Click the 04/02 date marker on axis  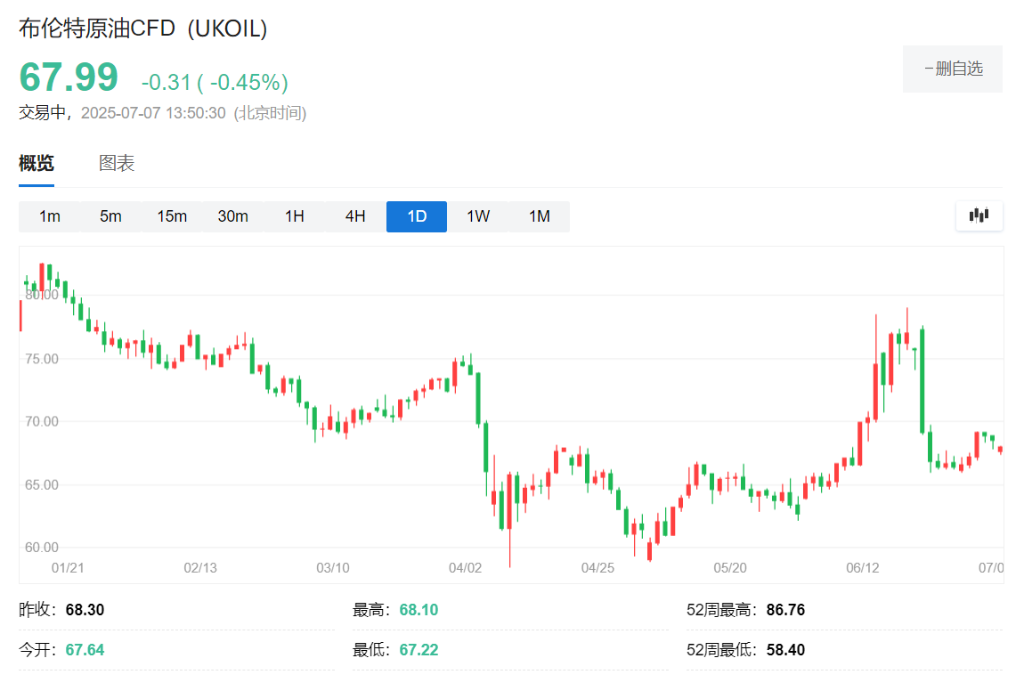click(x=465, y=568)
